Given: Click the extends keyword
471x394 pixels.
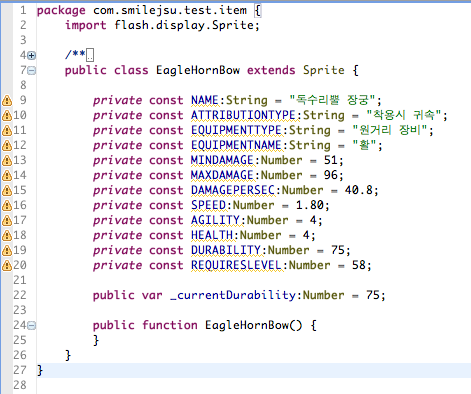Looking at the screenshot, I should click(271, 70).
